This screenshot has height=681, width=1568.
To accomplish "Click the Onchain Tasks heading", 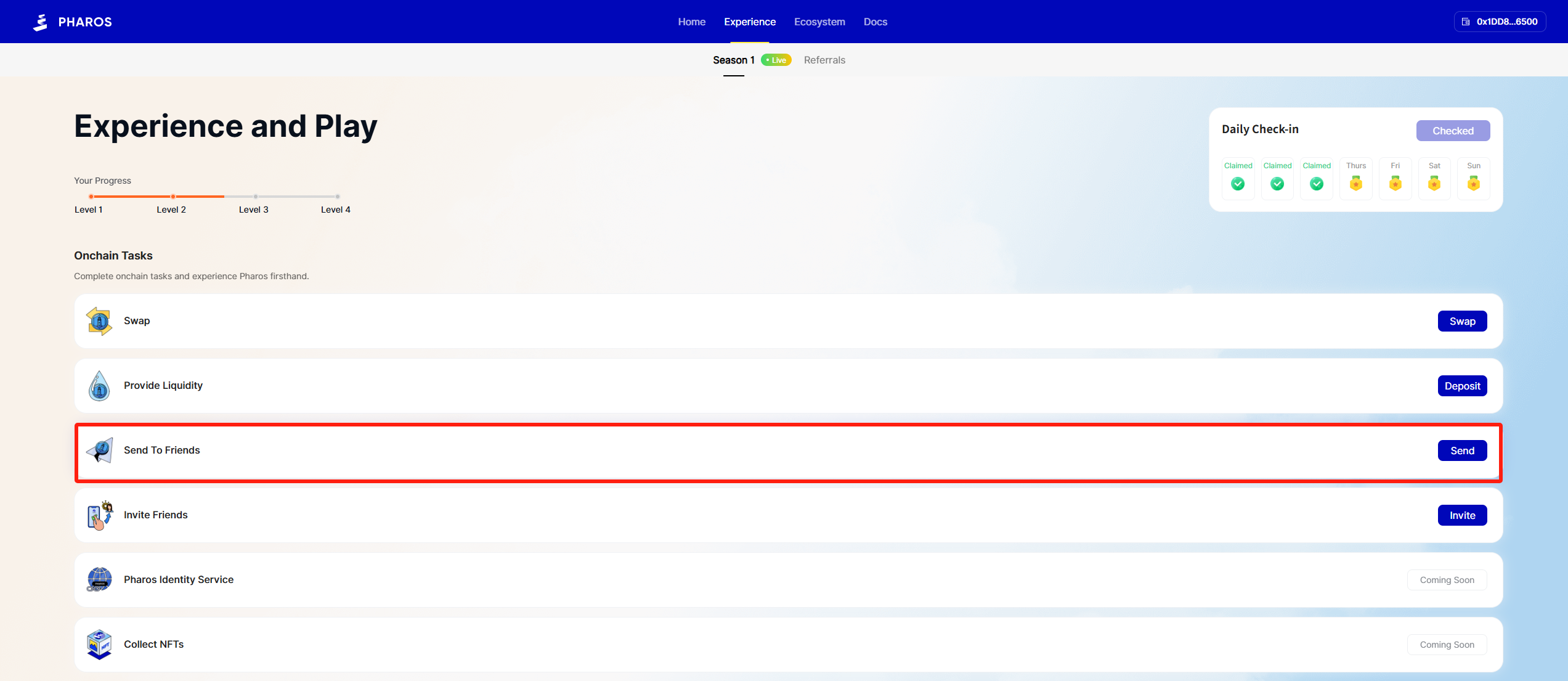I will pos(113,256).
